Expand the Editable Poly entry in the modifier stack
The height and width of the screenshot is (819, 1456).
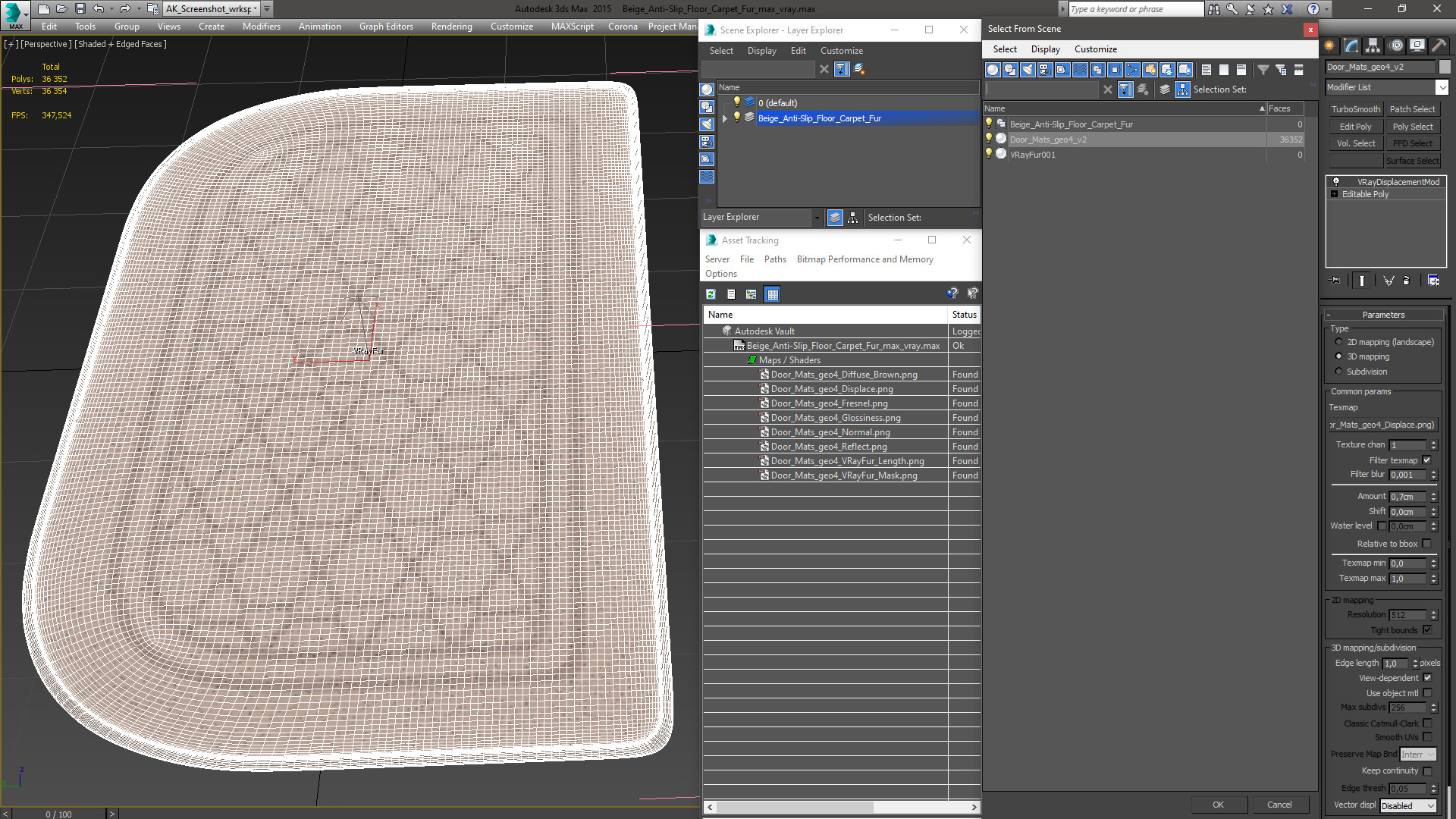(1335, 194)
